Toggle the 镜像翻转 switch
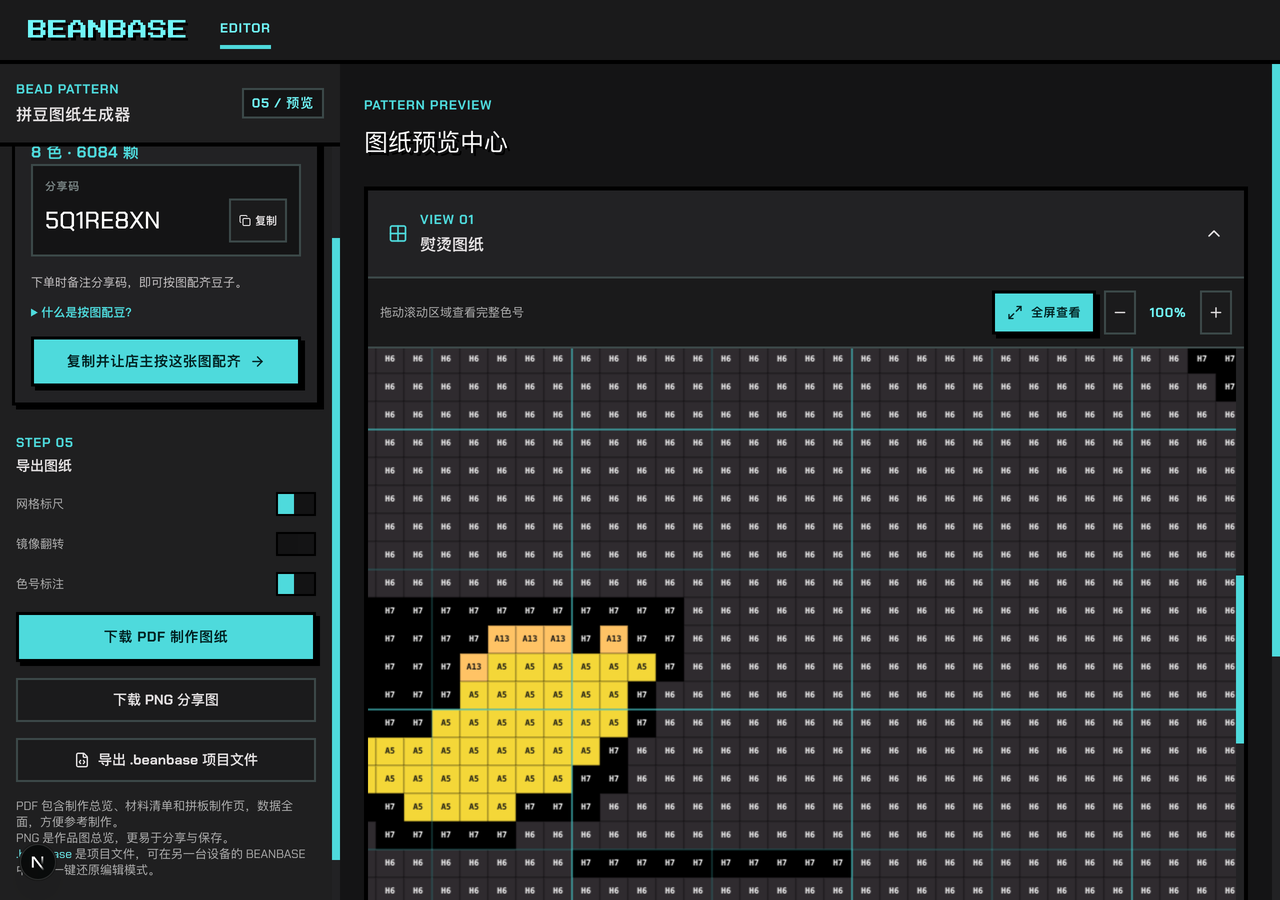Image resolution: width=1280 pixels, height=900 pixels. click(296, 544)
